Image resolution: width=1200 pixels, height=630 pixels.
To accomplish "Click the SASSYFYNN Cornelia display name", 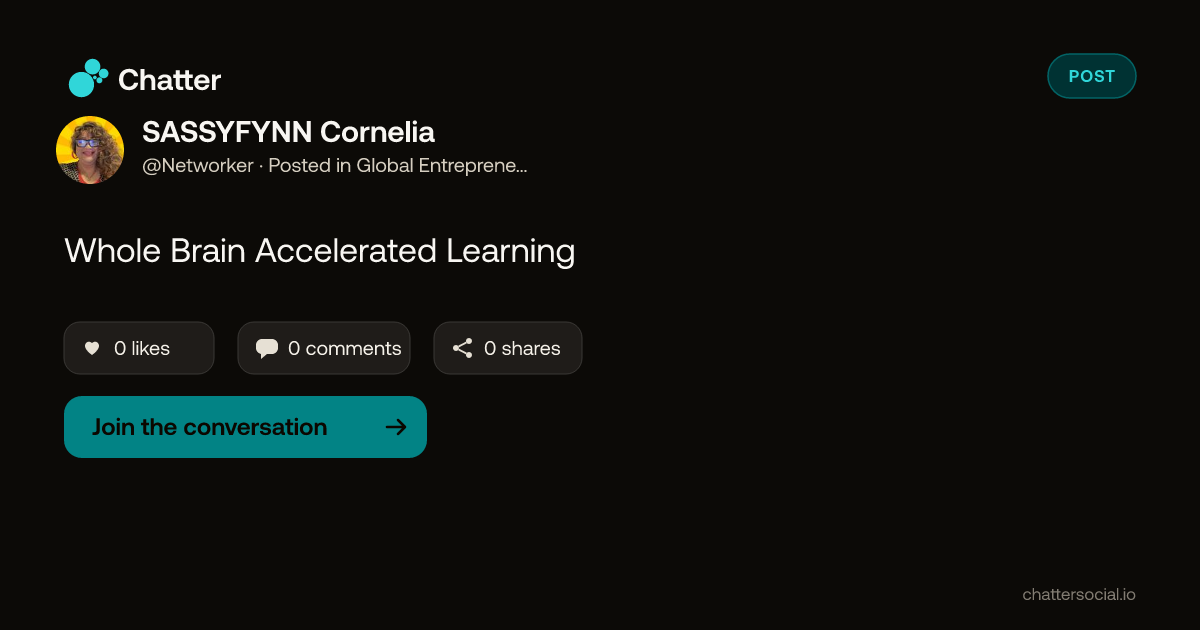I will [x=288, y=132].
